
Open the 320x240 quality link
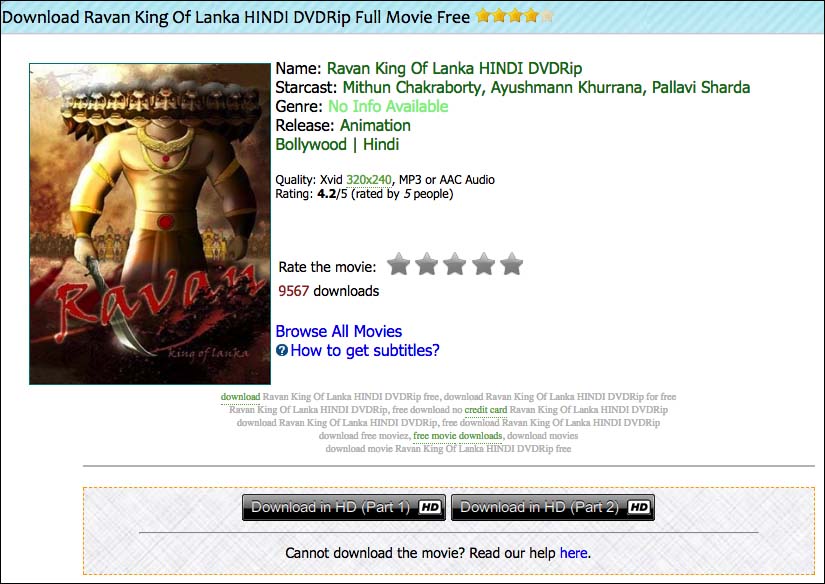point(369,180)
